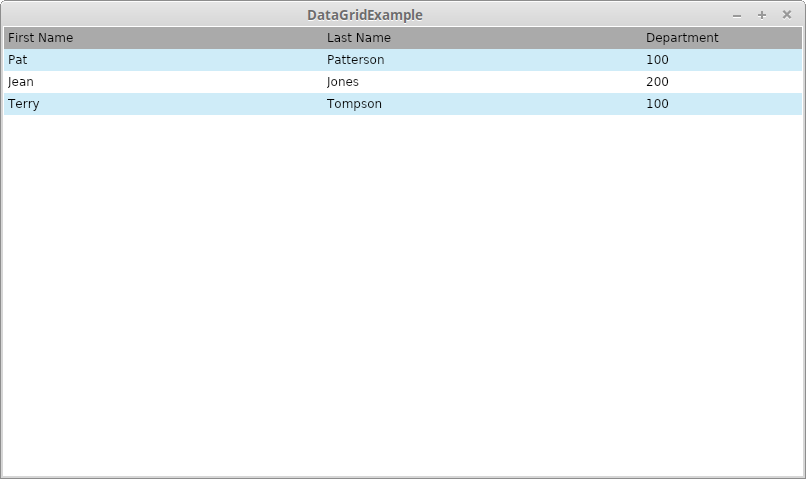Click department 100 in Terry's row
This screenshot has width=806, height=479.
pyautogui.click(x=657, y=104)
